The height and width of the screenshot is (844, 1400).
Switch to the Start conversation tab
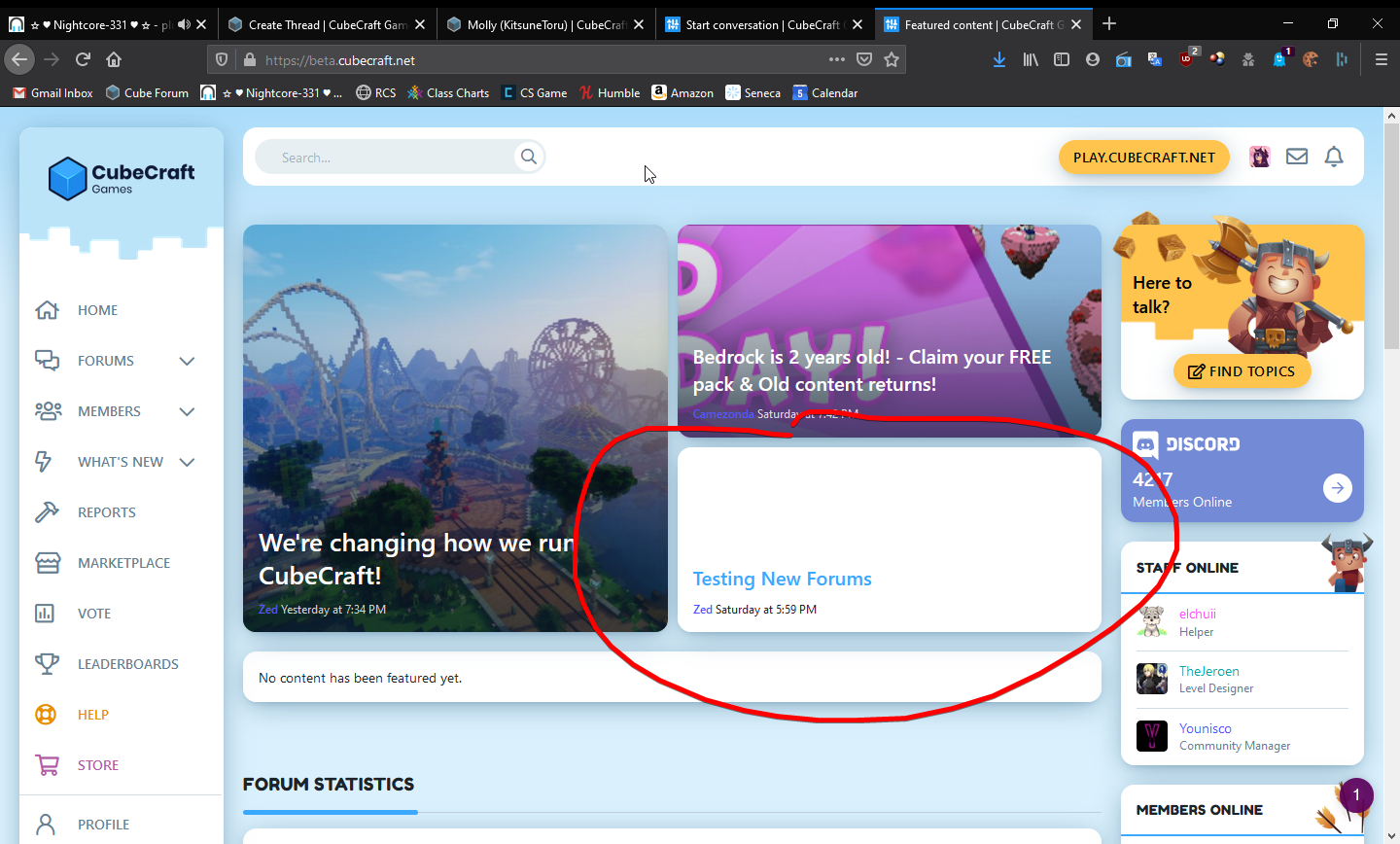tap(763, 24)
